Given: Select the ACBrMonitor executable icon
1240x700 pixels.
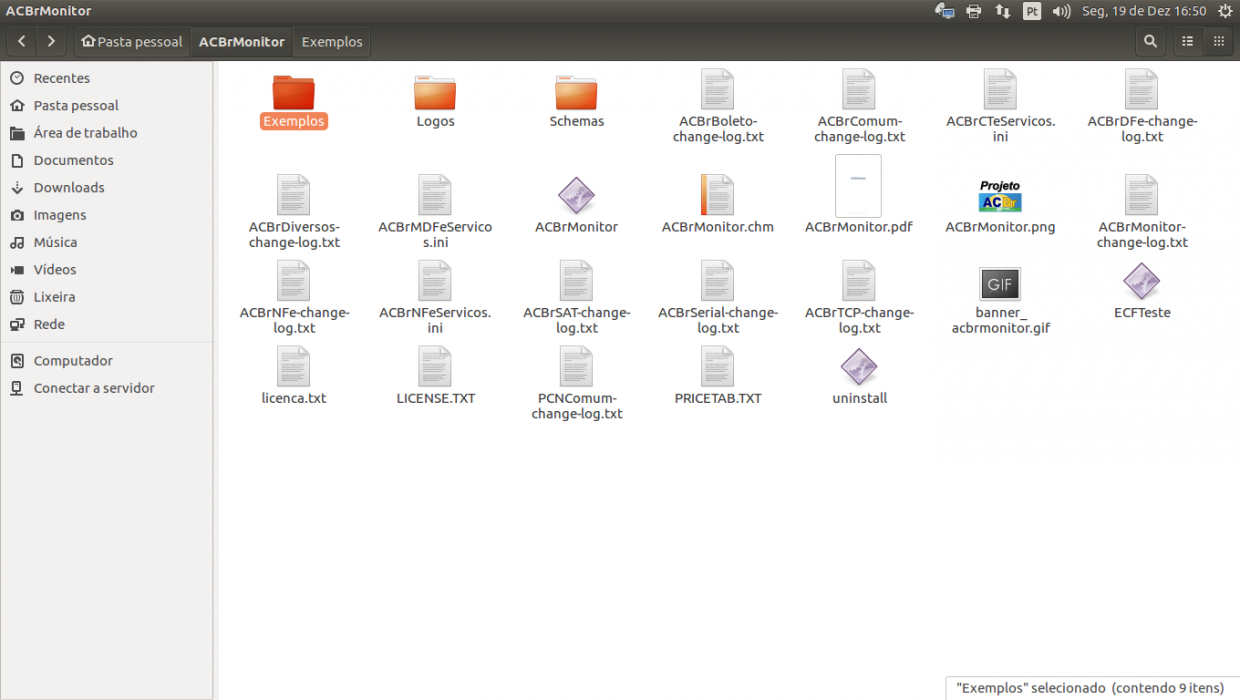Looking at the screenshot, I should coord(576,196).
